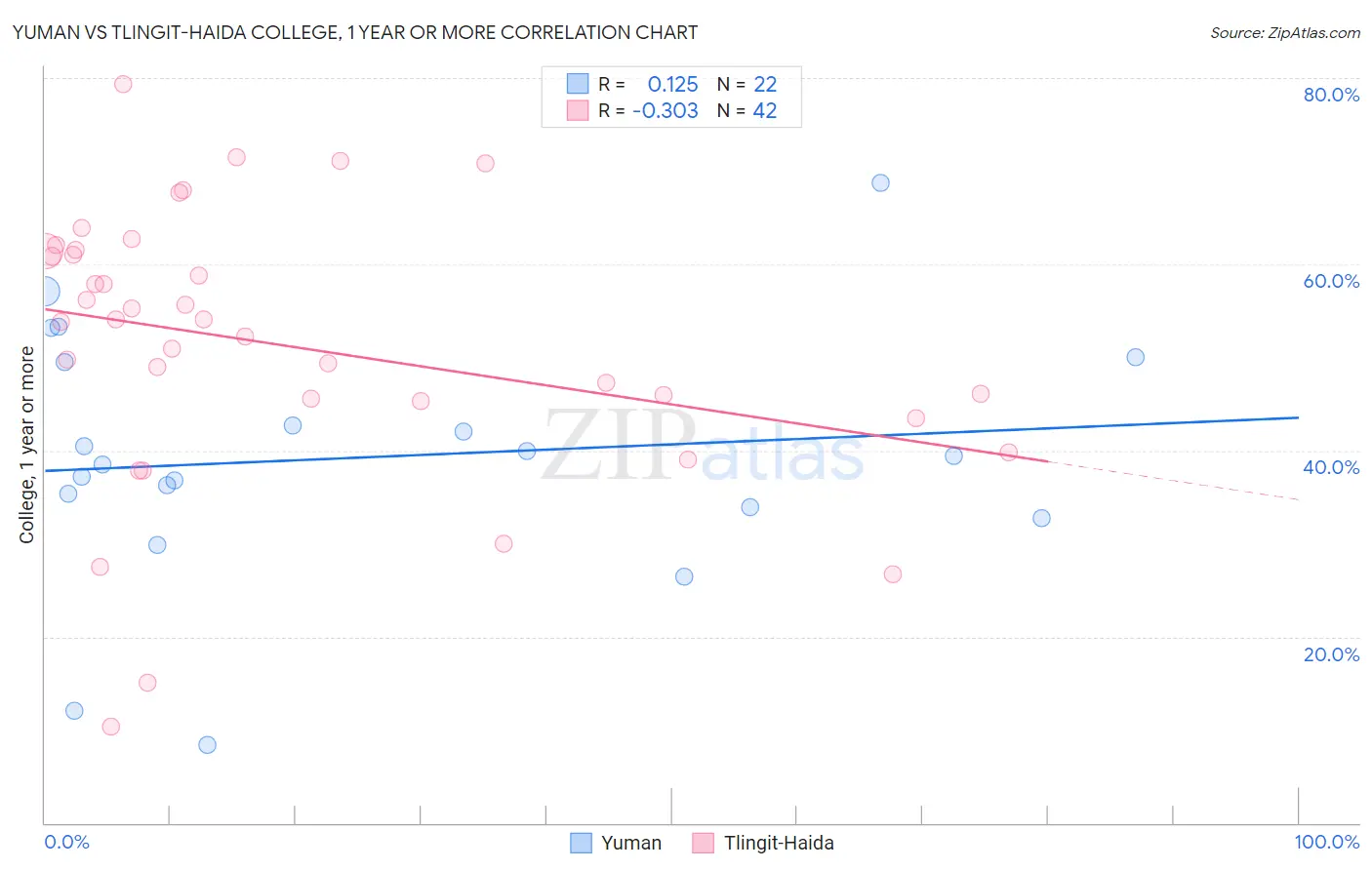Select the highest pink point near 80%
The height and width of the screenshot is (870, 1372).
coord(123,84)
